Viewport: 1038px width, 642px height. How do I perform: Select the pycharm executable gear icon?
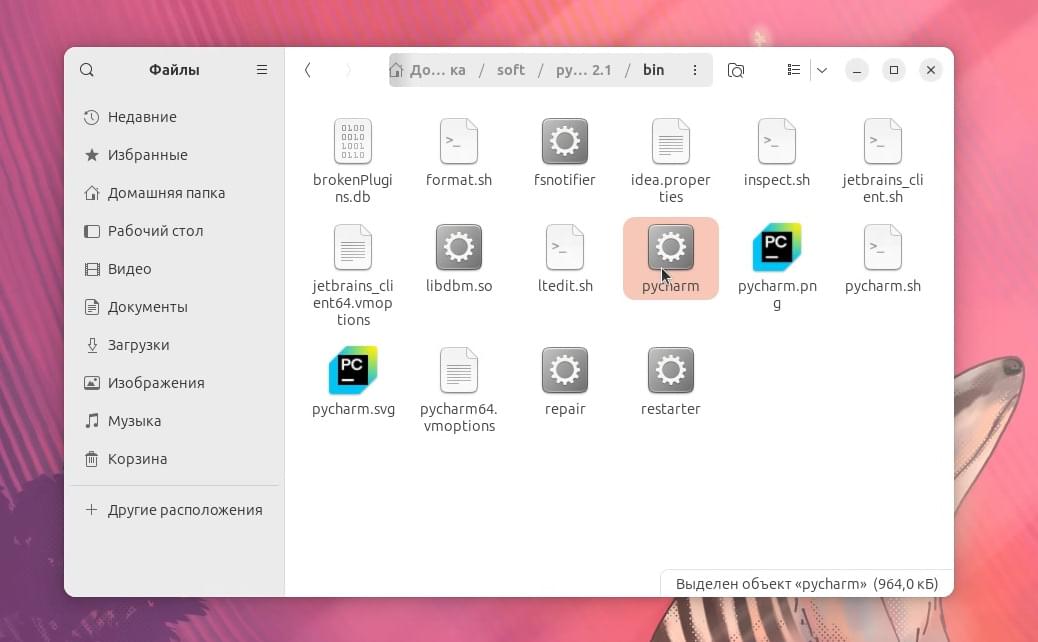(671, 247)
